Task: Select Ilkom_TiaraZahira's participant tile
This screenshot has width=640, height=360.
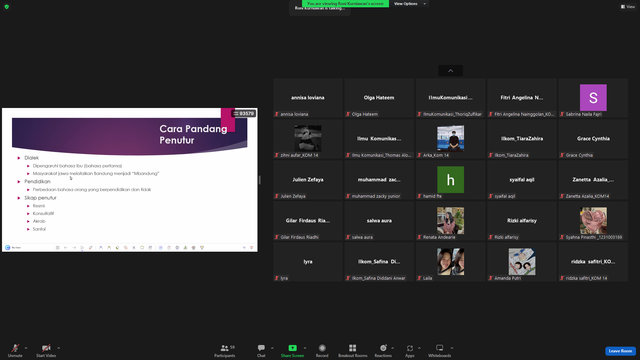Action: [x=522, y=139]
